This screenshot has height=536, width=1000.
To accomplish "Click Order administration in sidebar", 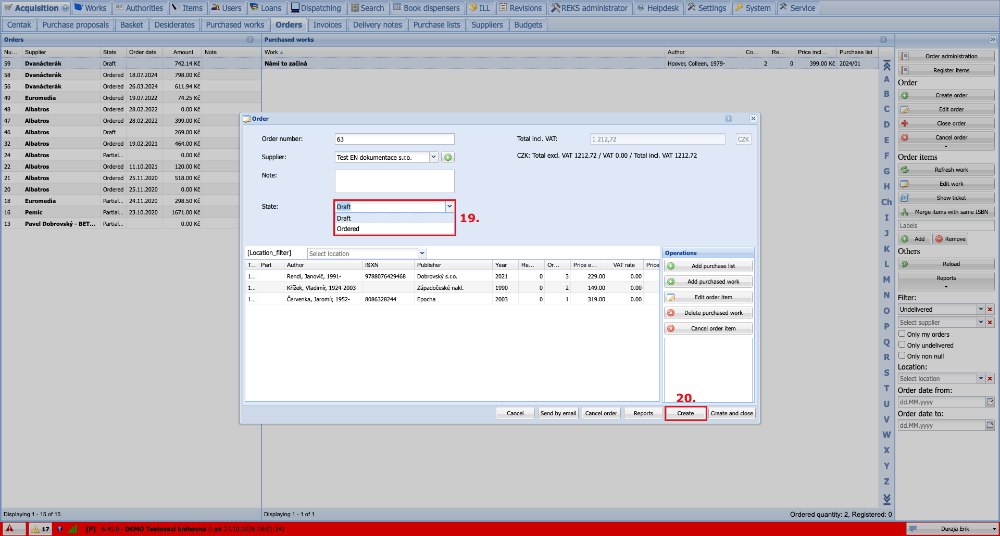I will pos(946,56).
